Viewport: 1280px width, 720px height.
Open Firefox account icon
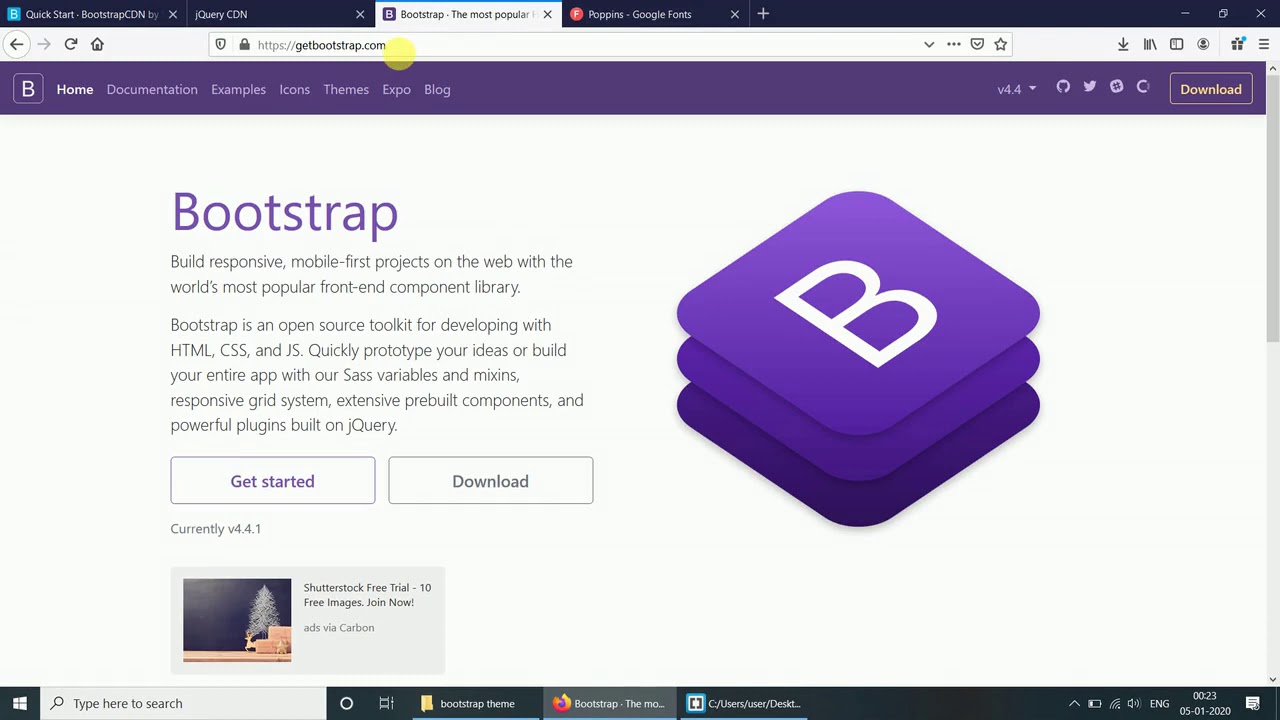click(1203, 44)
